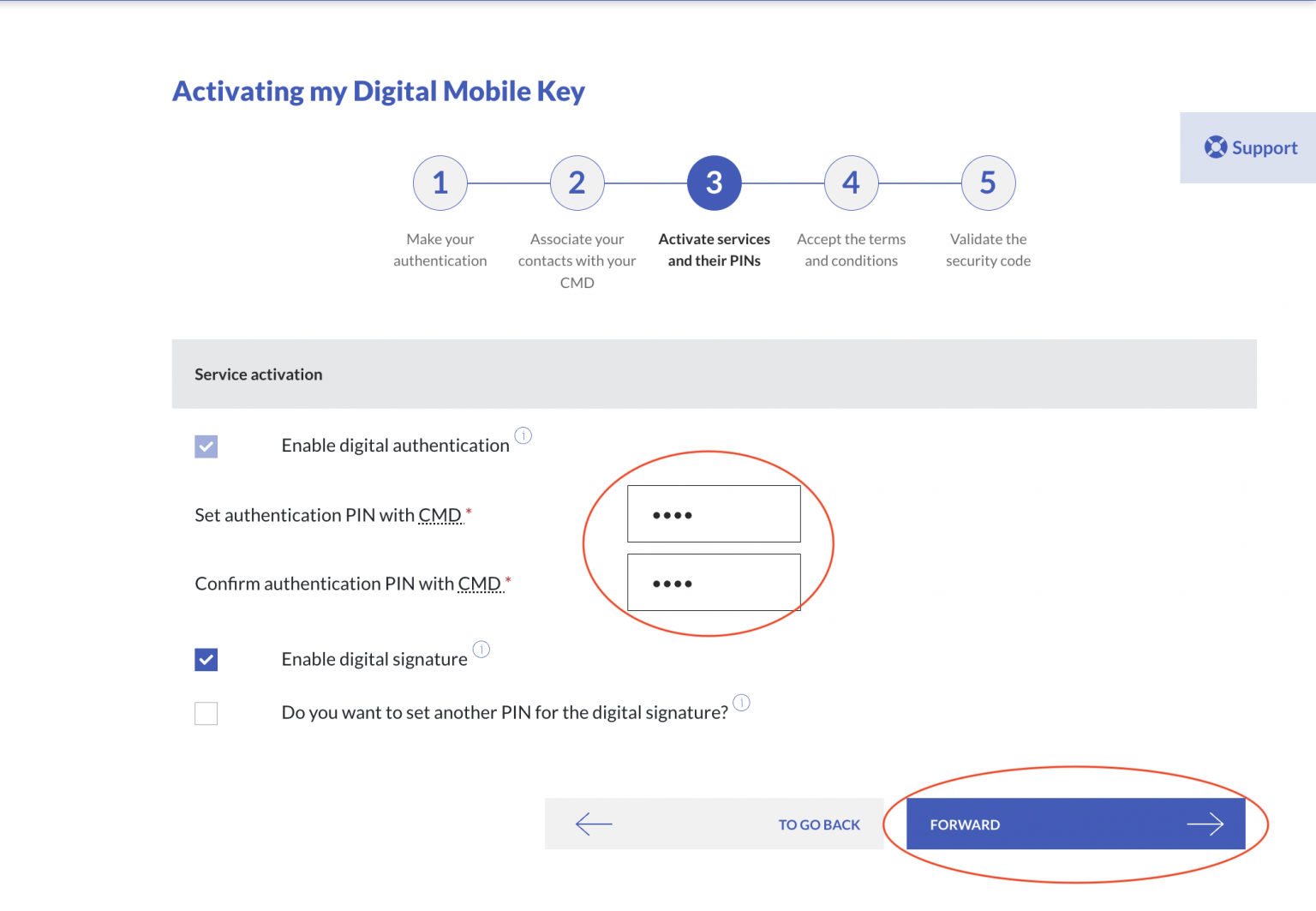Screen dimensions: 1316x911
Task: Show info for Enable digital authentication
Action: (x=523, y=435)
